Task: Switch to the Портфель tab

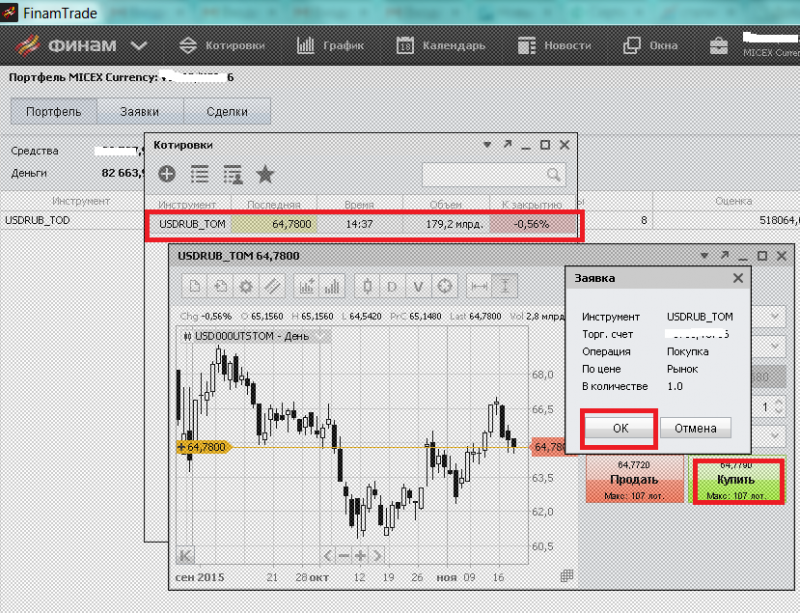Action: [54, 111]
